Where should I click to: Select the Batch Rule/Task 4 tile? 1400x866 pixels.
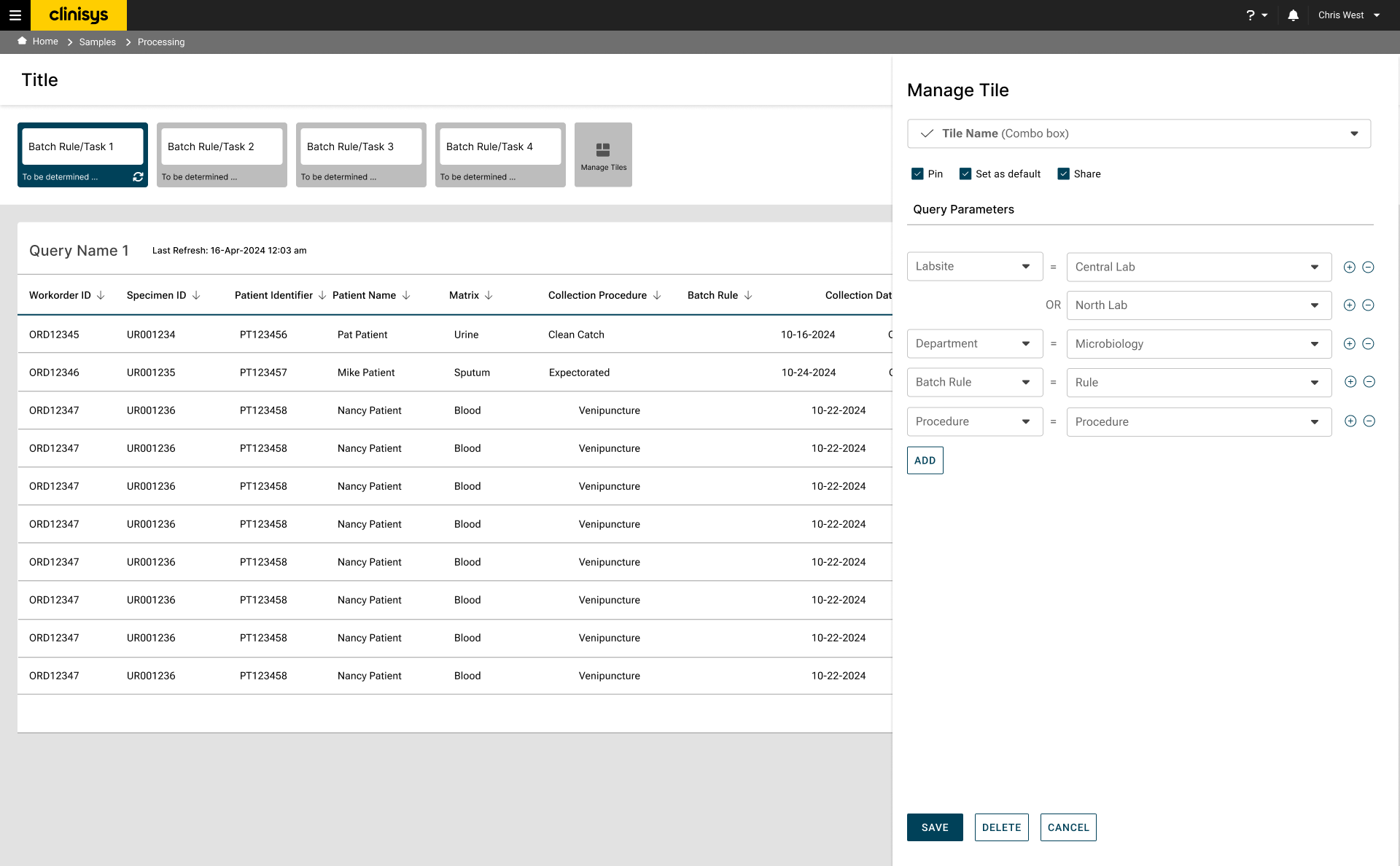(500, 155)
